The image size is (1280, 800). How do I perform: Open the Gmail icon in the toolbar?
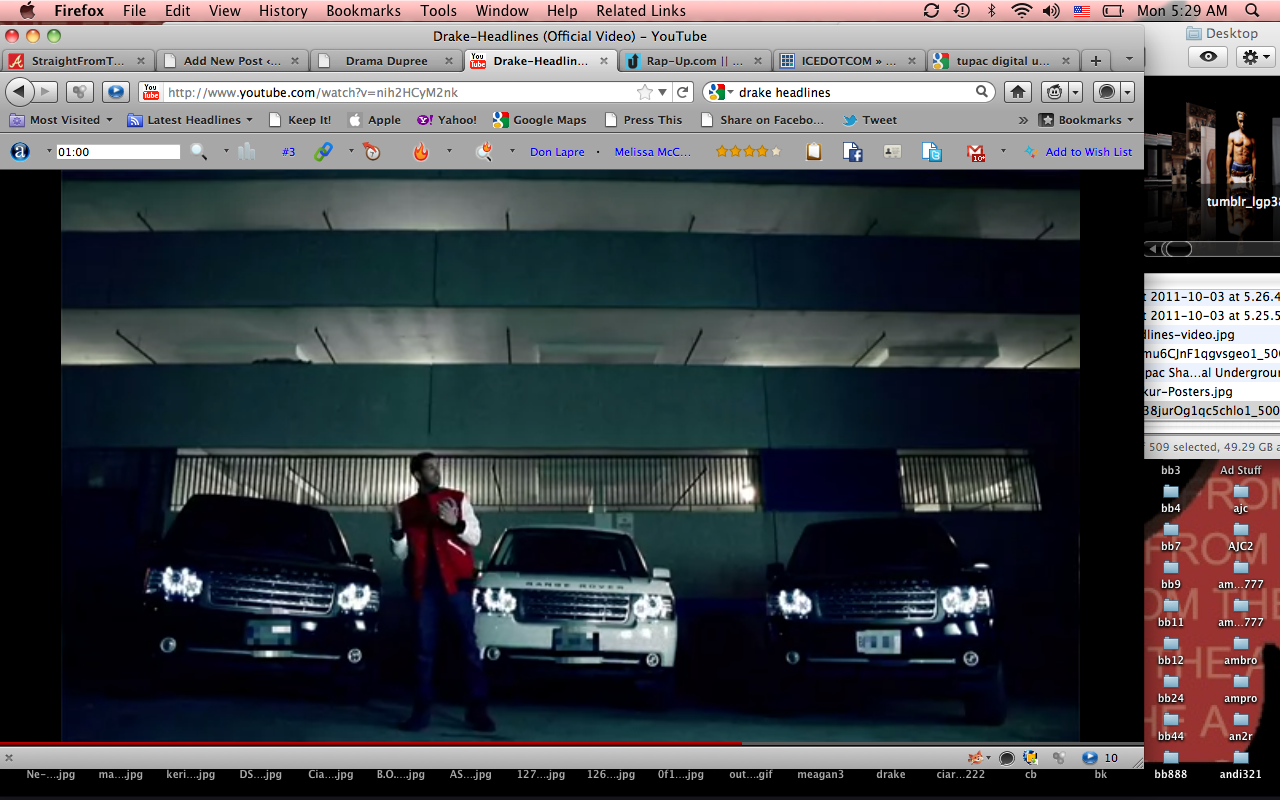point(976,152)
